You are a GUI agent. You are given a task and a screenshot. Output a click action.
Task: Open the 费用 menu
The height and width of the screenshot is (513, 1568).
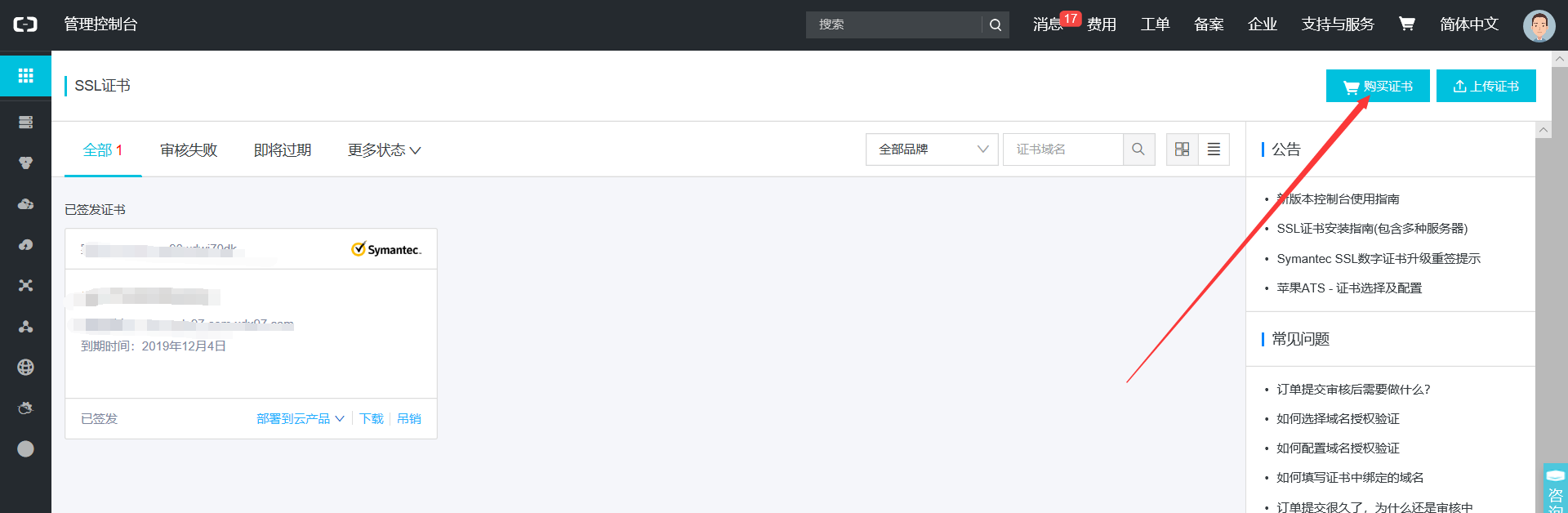pyautogui.click(x=1102, y=25)
